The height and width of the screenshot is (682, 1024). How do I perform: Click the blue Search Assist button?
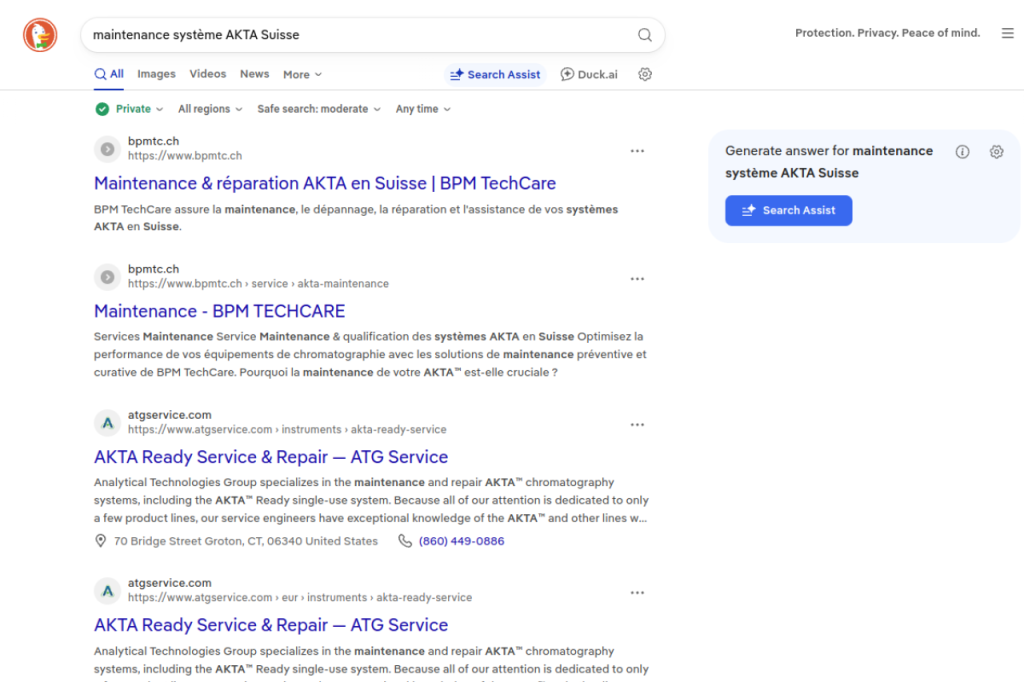[788, 210]
